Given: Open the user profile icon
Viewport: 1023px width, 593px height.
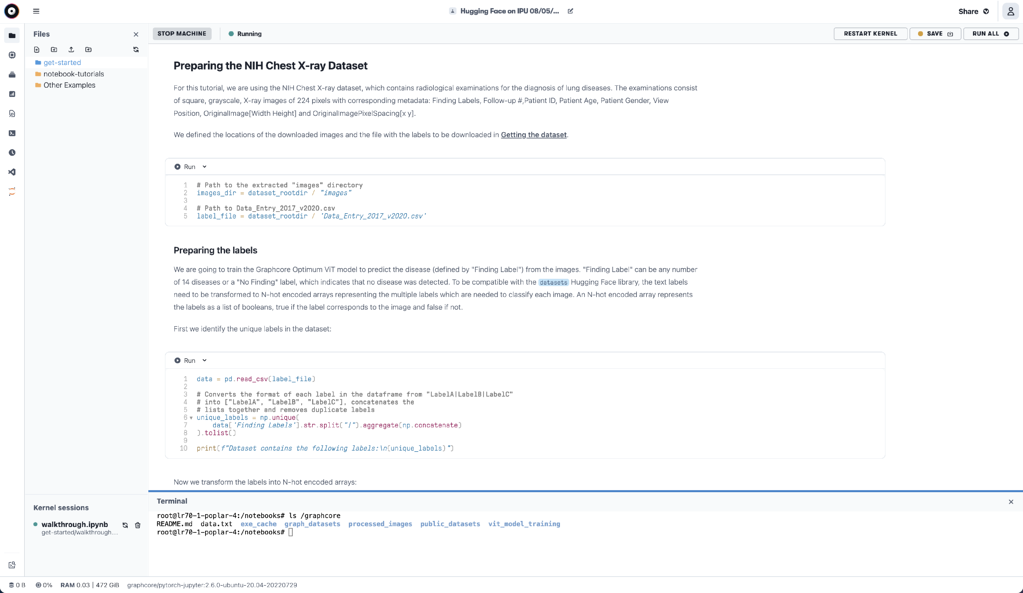Looking at the screenshot, I should (x=1010, y=11).
